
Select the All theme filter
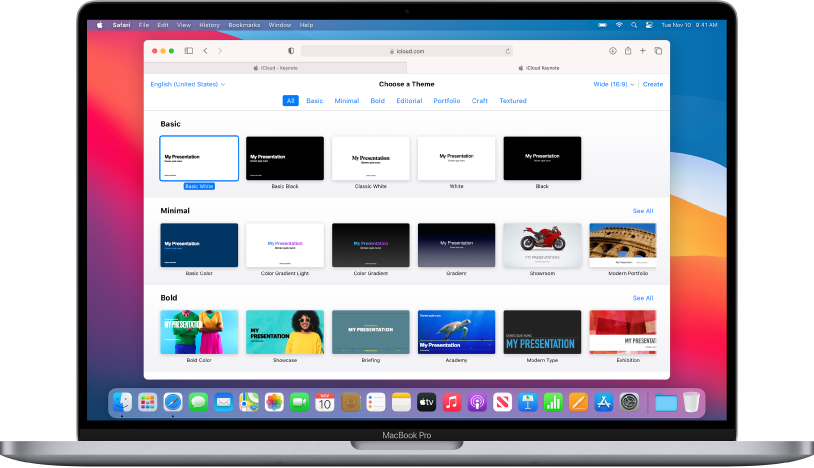point(290,101)
